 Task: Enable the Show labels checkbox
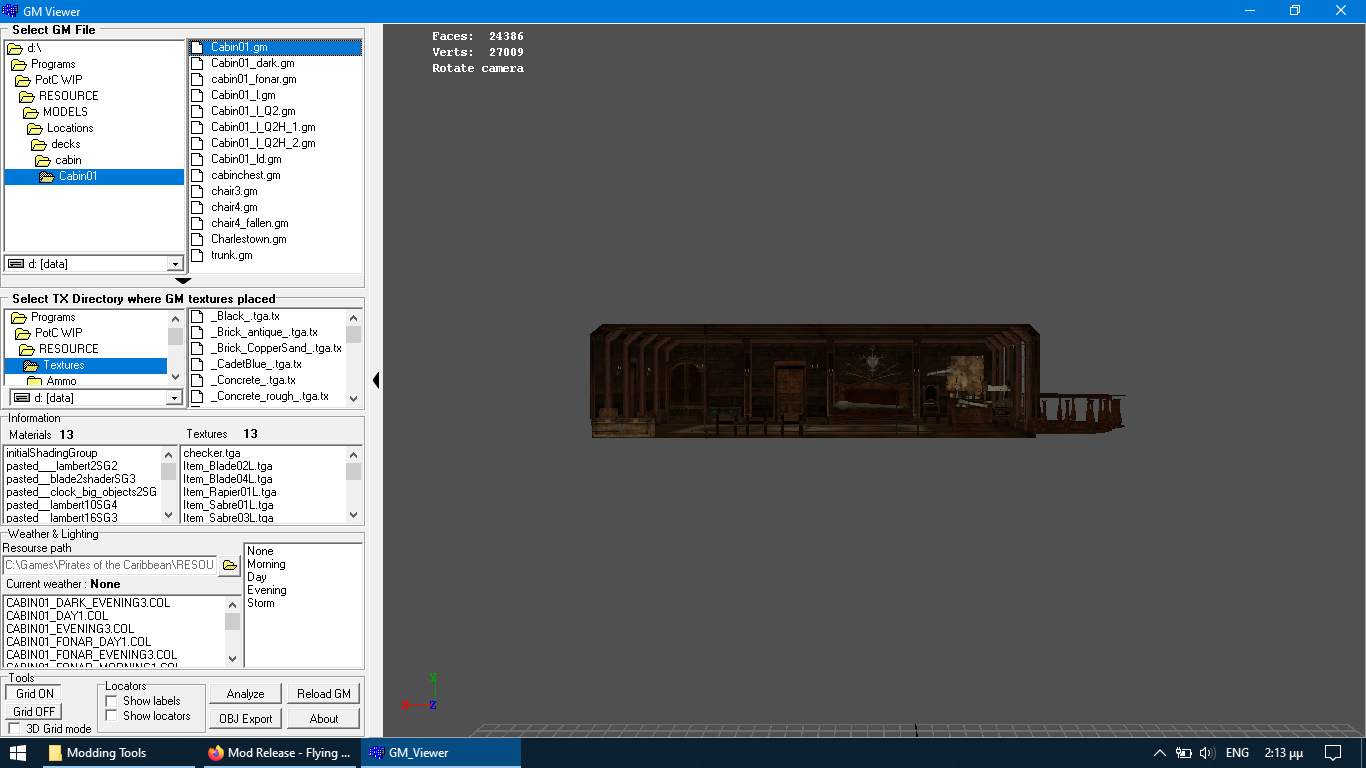(111, 701)
